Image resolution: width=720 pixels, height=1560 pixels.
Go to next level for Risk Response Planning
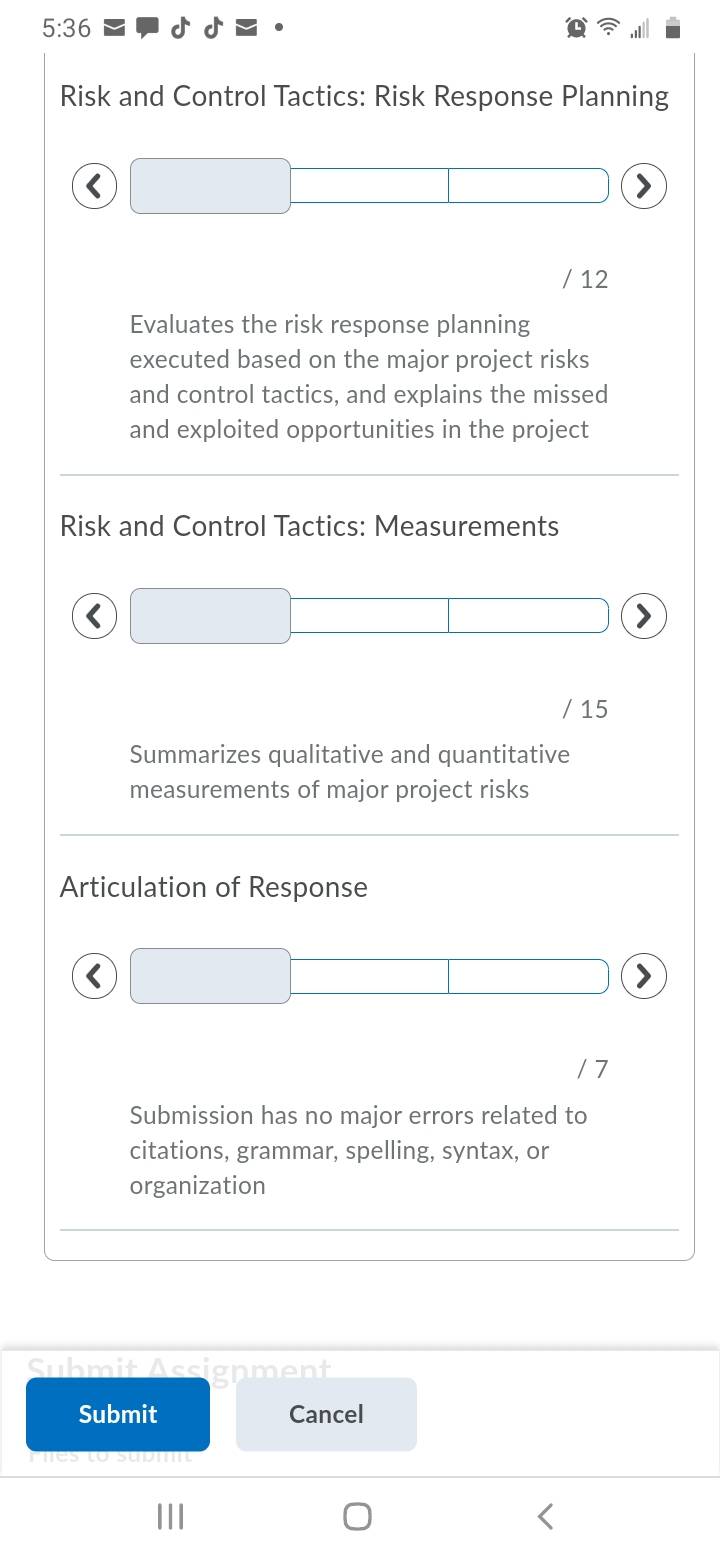point(644,186)
